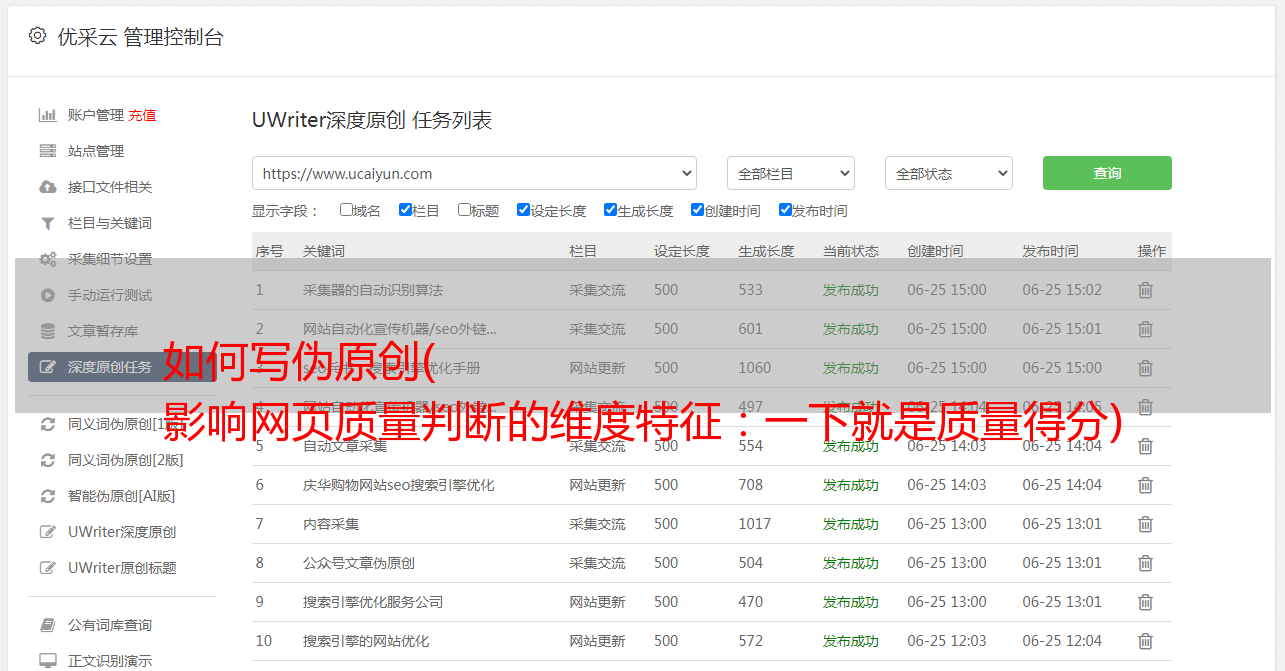Select 接口文件相关 in the sidebar
Viewport: 1285px width, 671px height.
[110, 187]
